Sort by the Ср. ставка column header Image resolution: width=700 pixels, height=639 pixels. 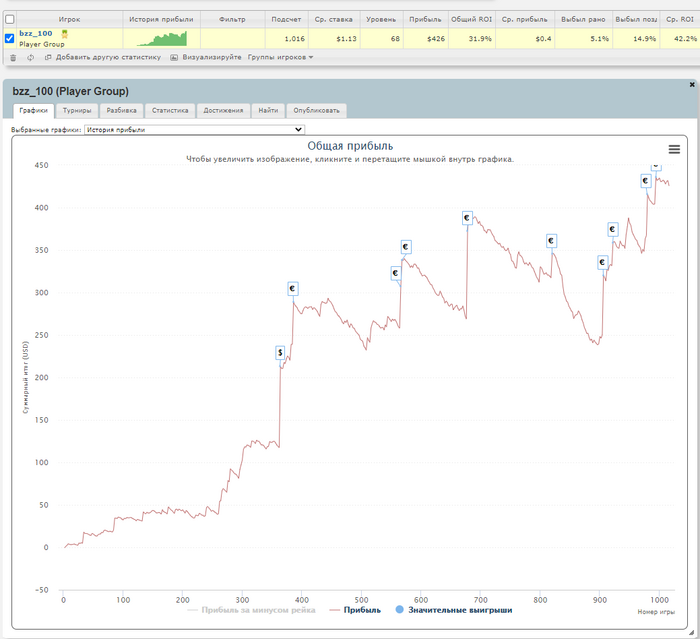(x=333, y=19)
